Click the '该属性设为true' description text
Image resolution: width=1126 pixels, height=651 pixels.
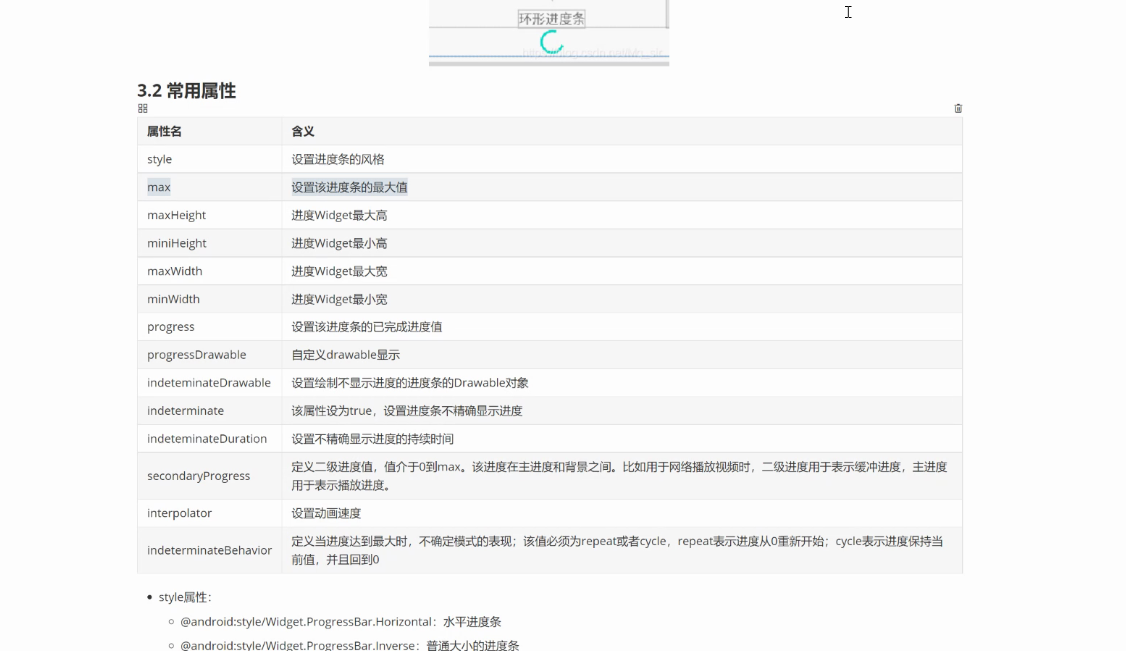[406, 411]
